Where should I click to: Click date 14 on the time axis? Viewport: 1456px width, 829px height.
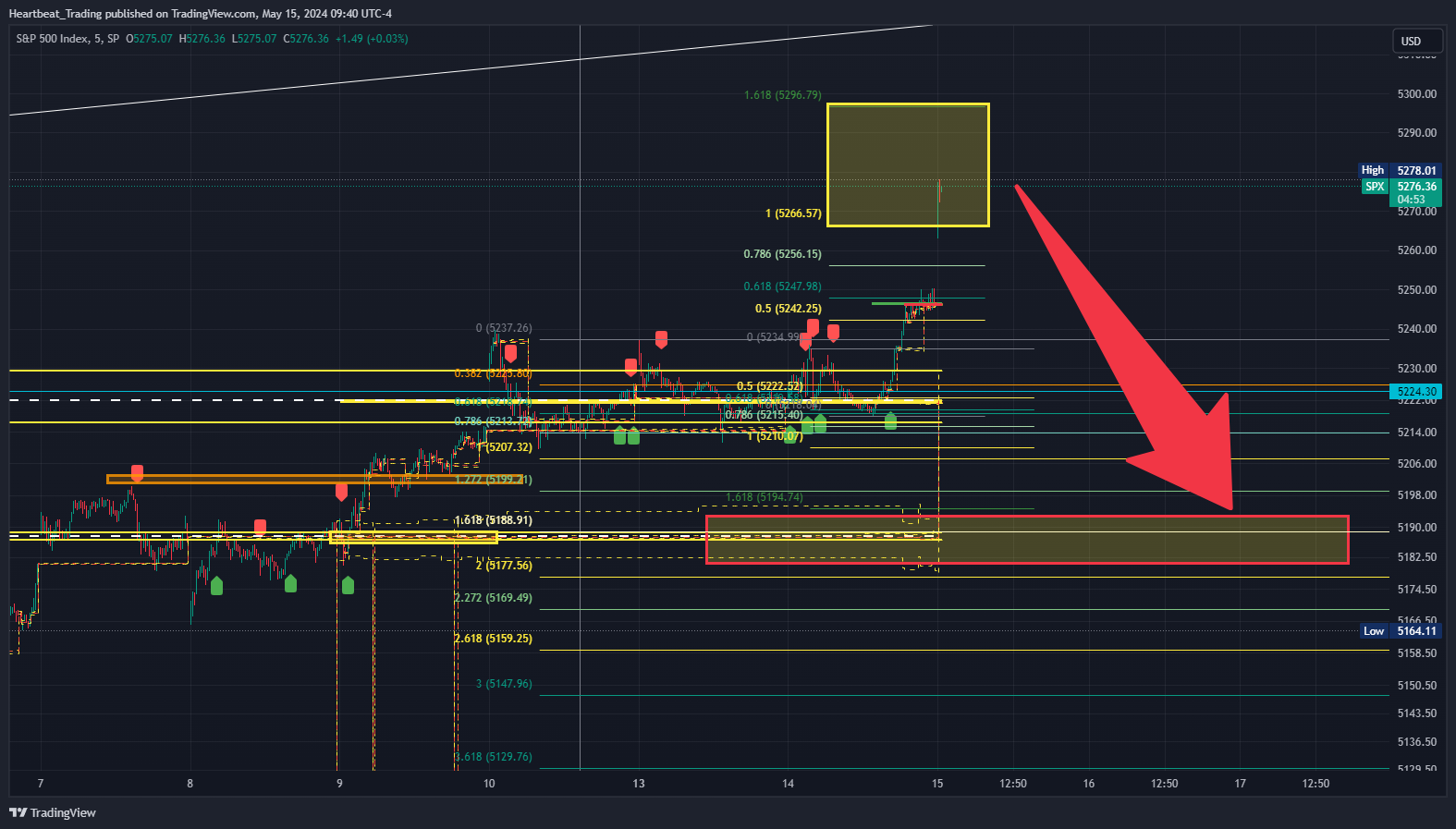pos(788,784)
